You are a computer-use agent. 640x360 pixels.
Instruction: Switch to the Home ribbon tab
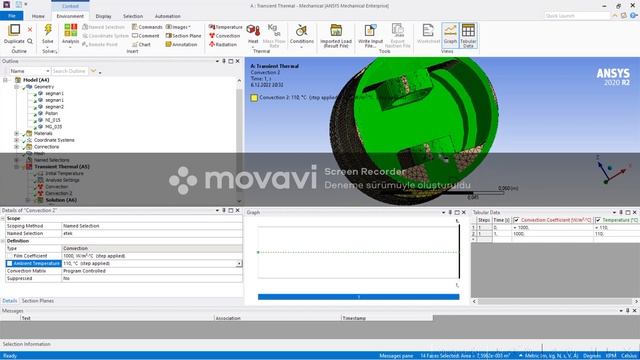(38, 16)
